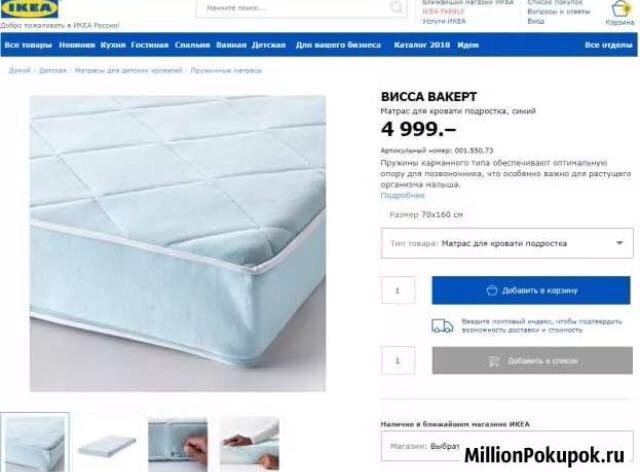Click into the search input field
640x472 pixels.
click(301, 8)
